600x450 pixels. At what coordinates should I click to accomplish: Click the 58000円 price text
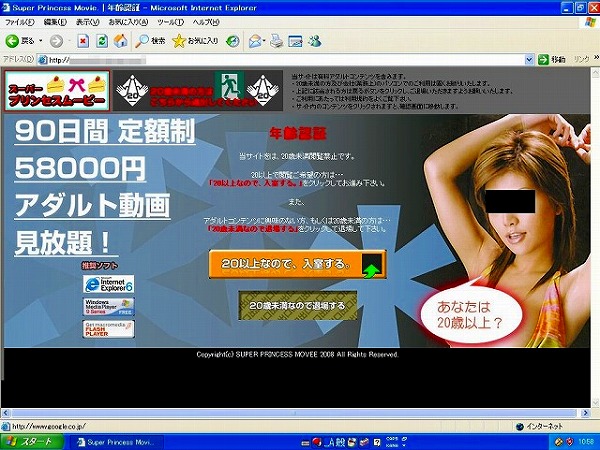pos(80,168)
